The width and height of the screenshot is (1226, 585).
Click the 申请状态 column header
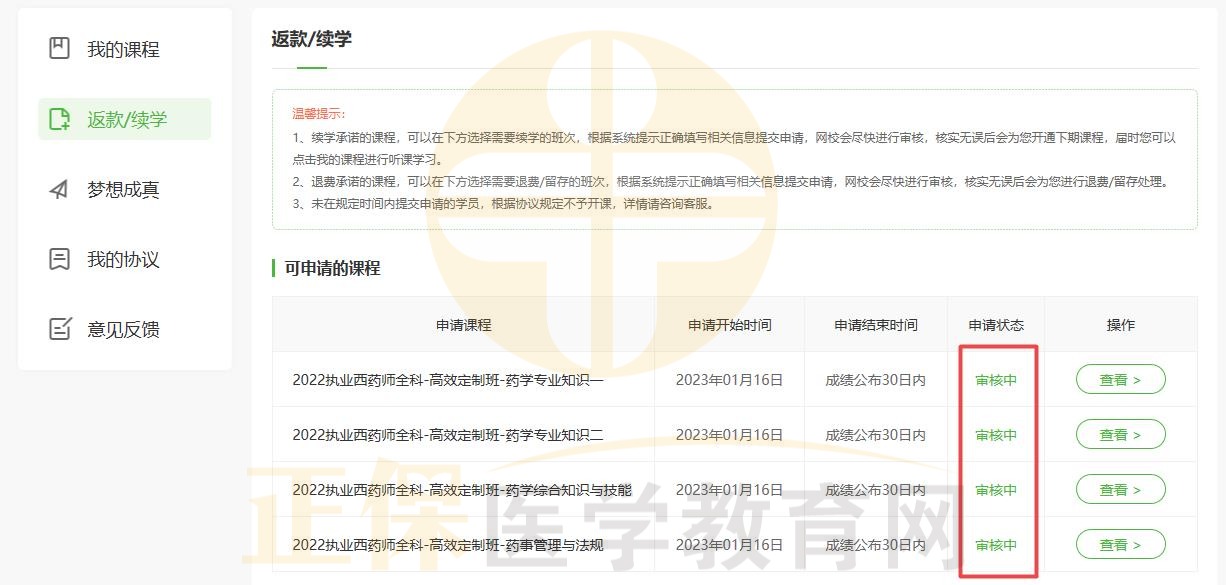pyautogui.click(x=996, y=325)
